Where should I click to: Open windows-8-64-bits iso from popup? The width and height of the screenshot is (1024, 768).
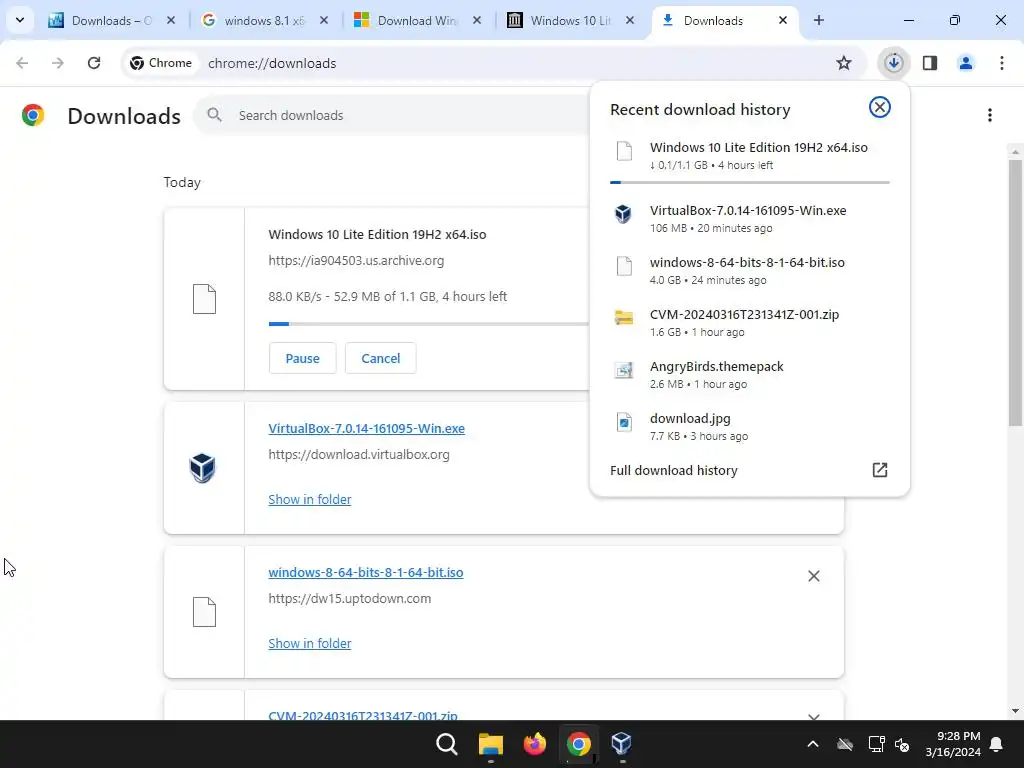pos(749,270)
